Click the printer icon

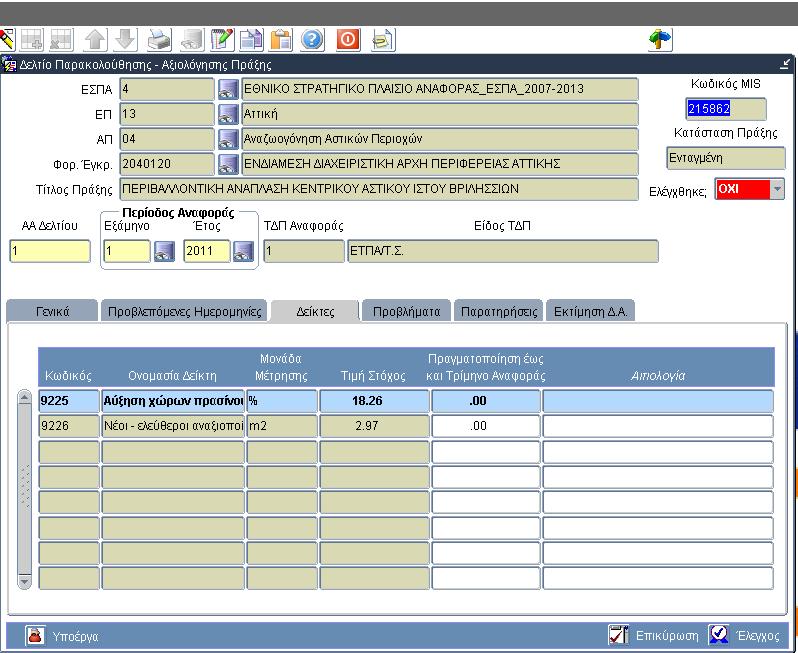coord(159,40)
